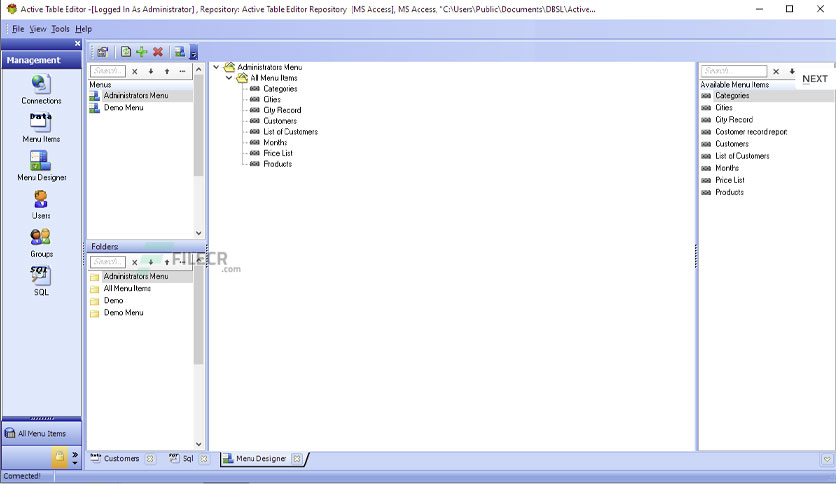This screenshot has width=836, height=484.
Task: Select List of Customers in the center tree
Action: tap(291, 132)
